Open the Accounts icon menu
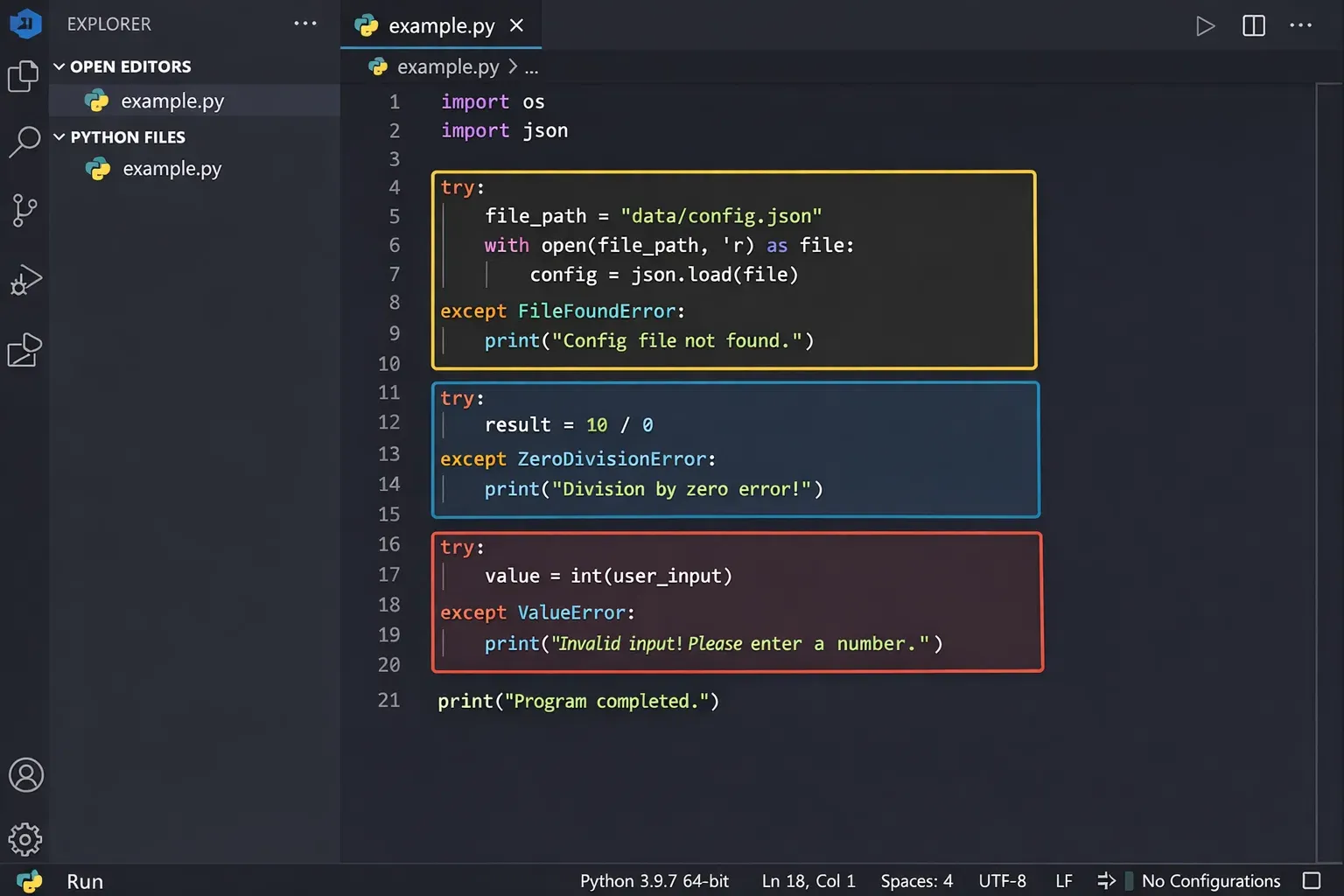The height and width of the screenshot is (896, 1344). pyautogui.click(x=25, y=775)
